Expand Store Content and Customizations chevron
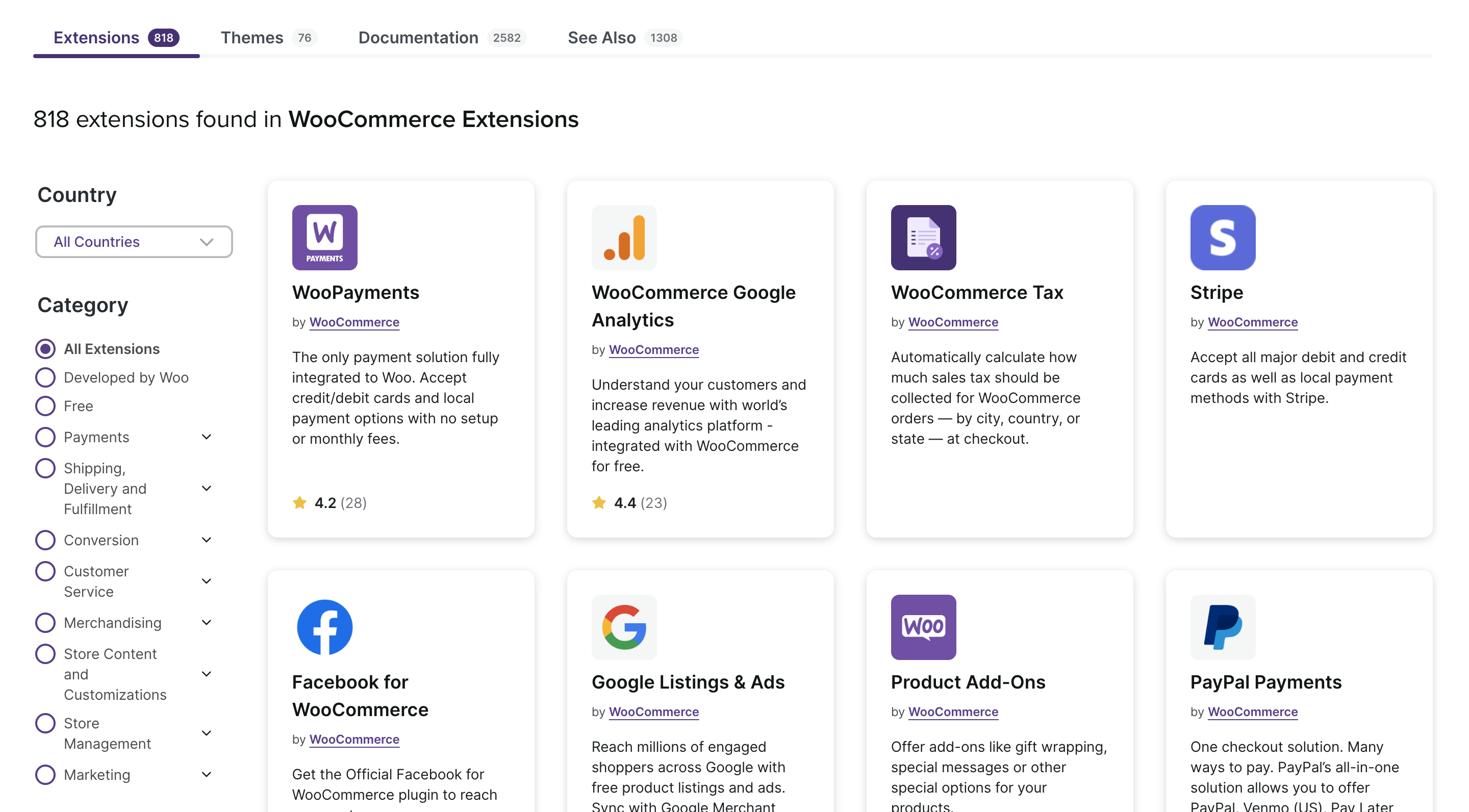 pyautogui.click(x=207, y=674)
